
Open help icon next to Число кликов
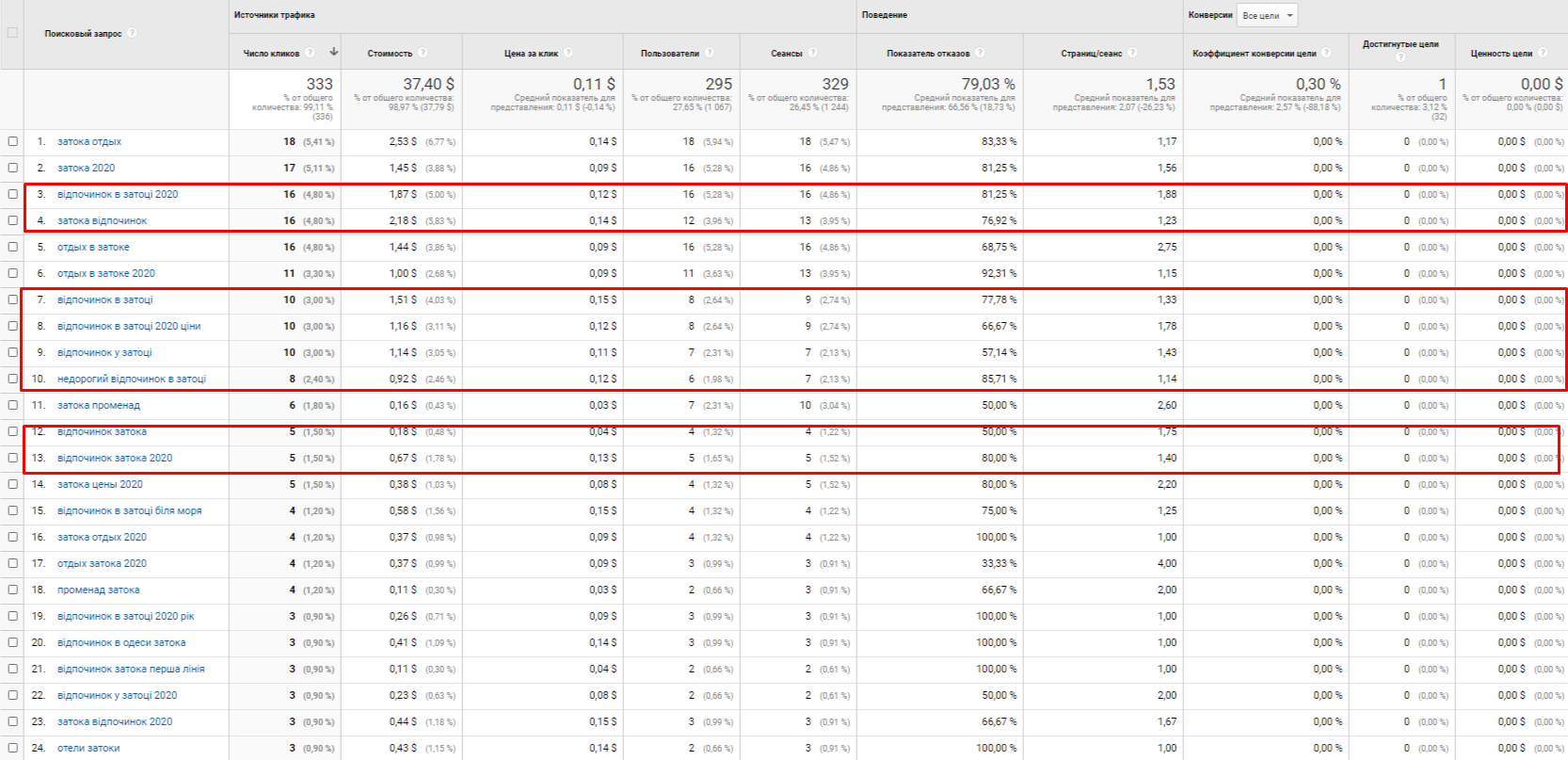[310, 53]
